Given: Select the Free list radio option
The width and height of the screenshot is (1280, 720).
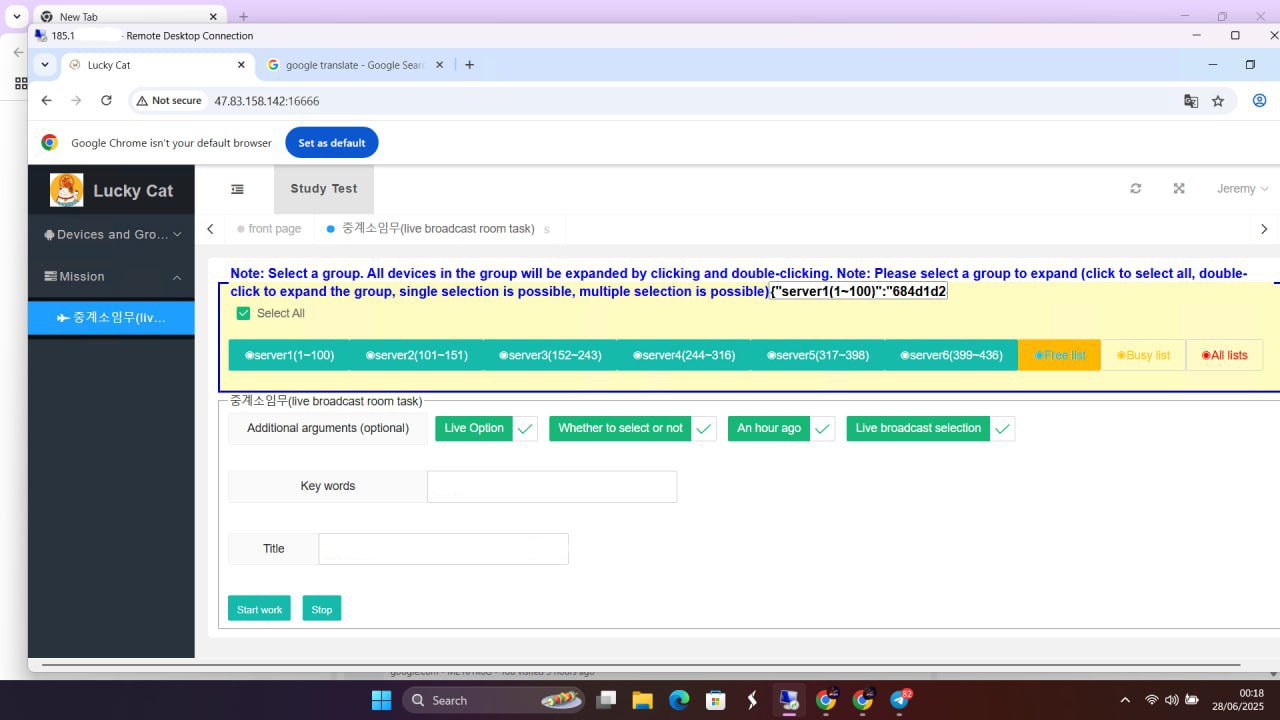Looking at the screenshot, I should pos(1059,355).
